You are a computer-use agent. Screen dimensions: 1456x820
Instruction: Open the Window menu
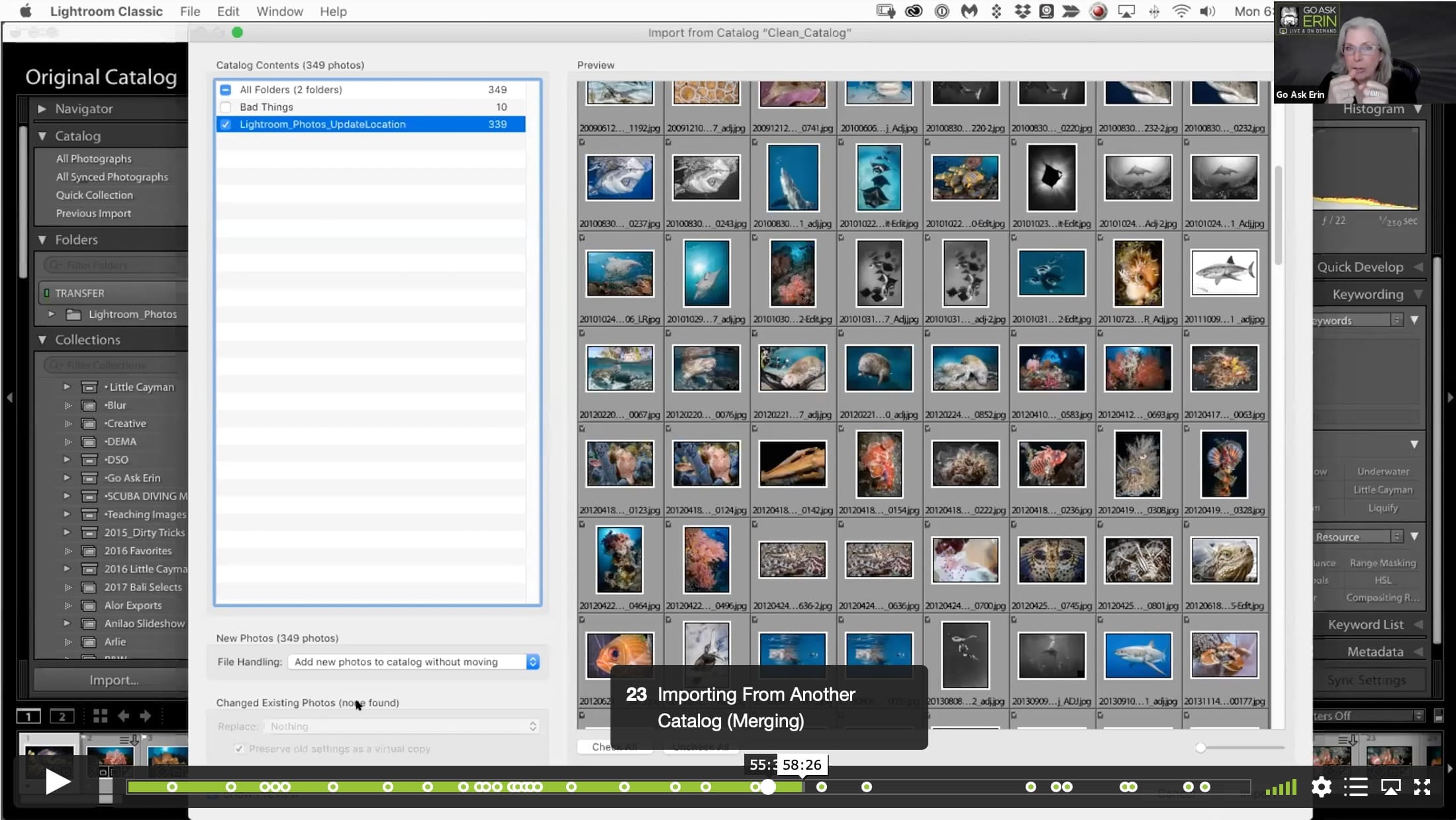point(279,11)
